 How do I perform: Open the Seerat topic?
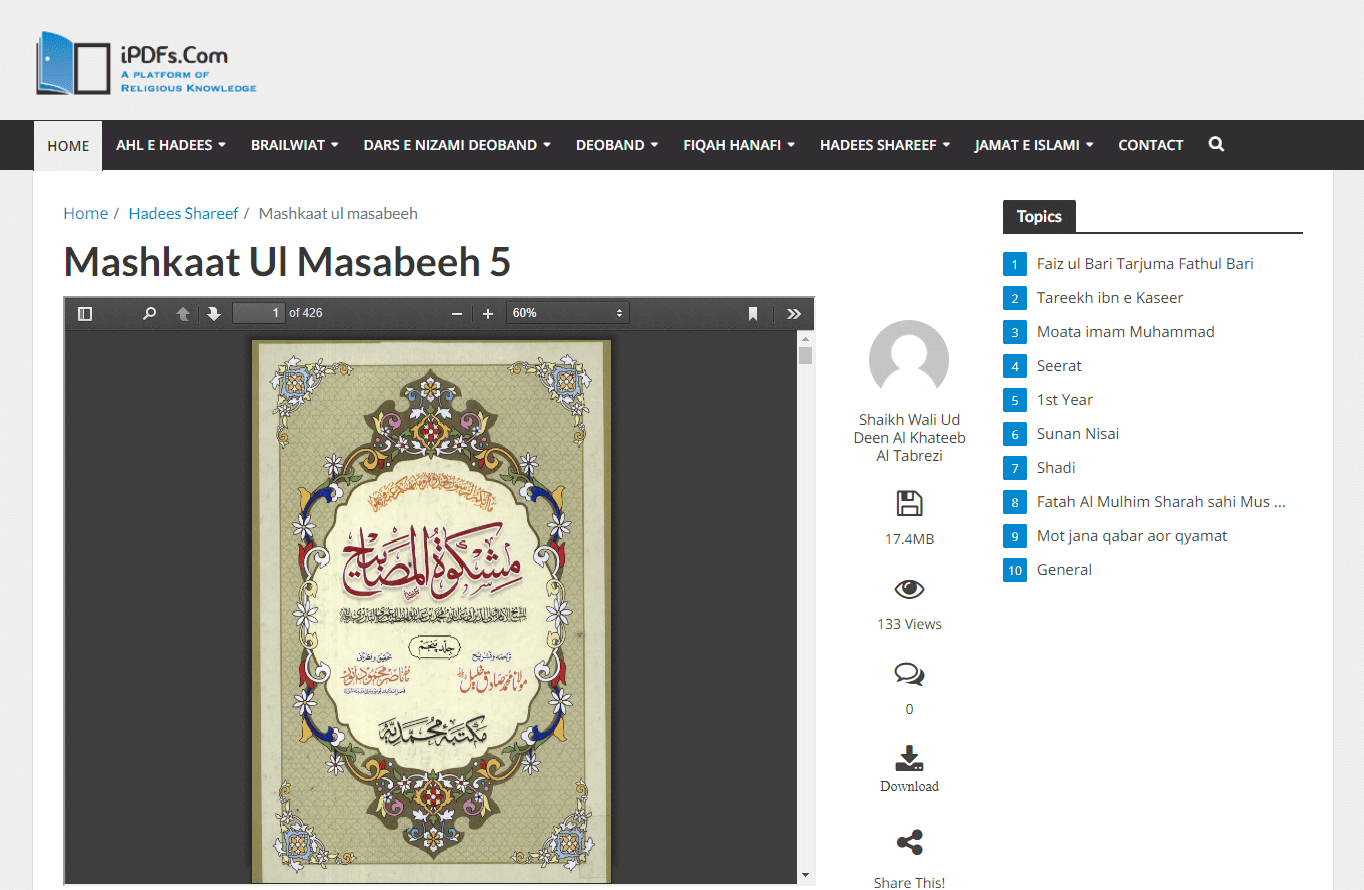click(1059, 366)
